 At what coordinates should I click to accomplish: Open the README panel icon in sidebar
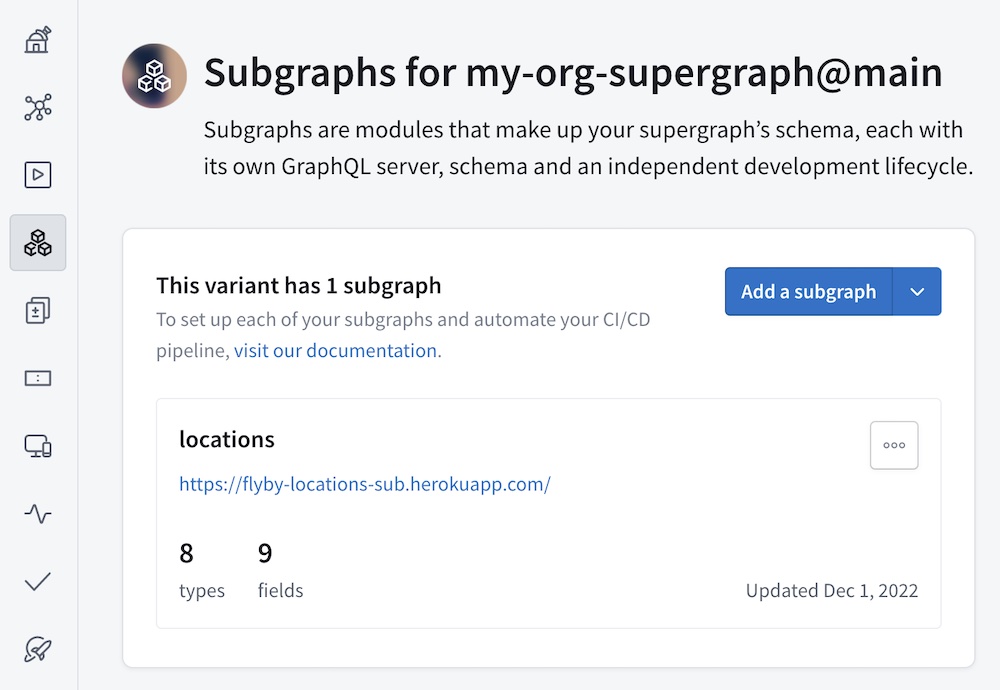[38, 378]
